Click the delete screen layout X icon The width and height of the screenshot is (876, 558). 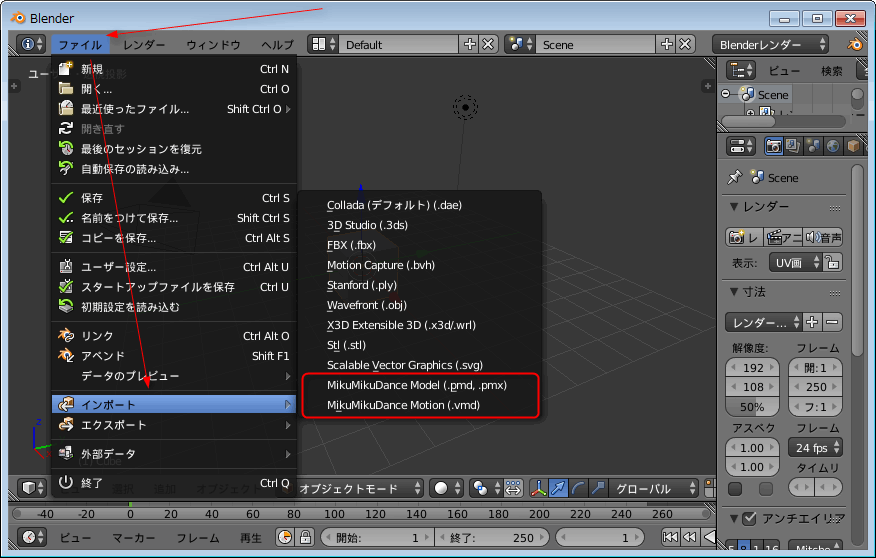488,44
